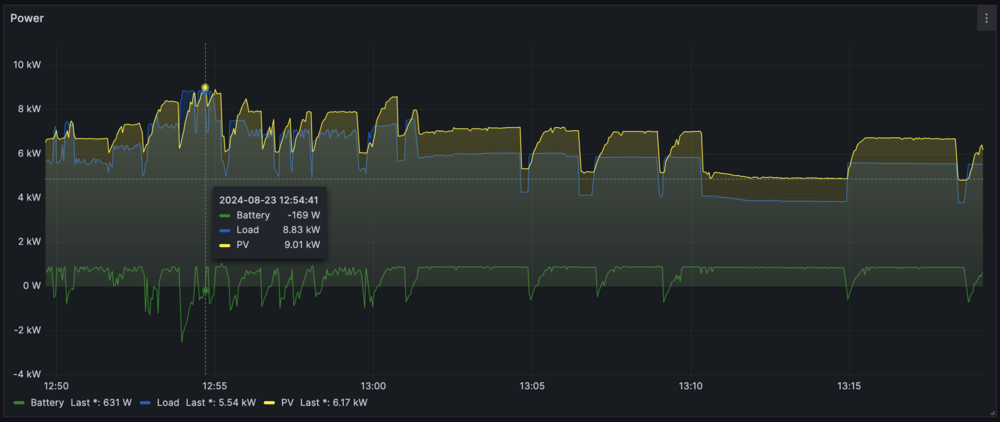The image size is (1000, 422).
Task: Click the legend value Last *: 5.54 kW
Action: [221, 403]
